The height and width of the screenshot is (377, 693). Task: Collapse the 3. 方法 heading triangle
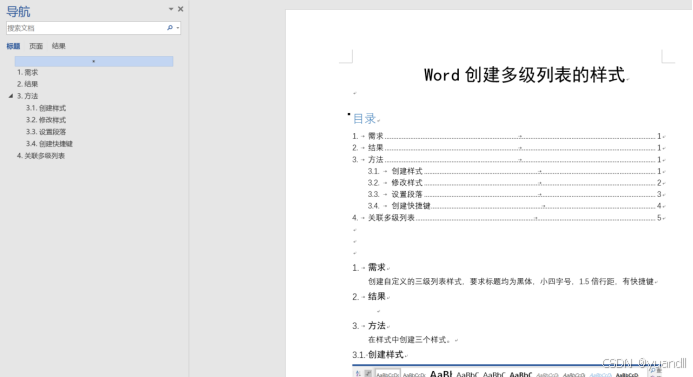(11, 96)
